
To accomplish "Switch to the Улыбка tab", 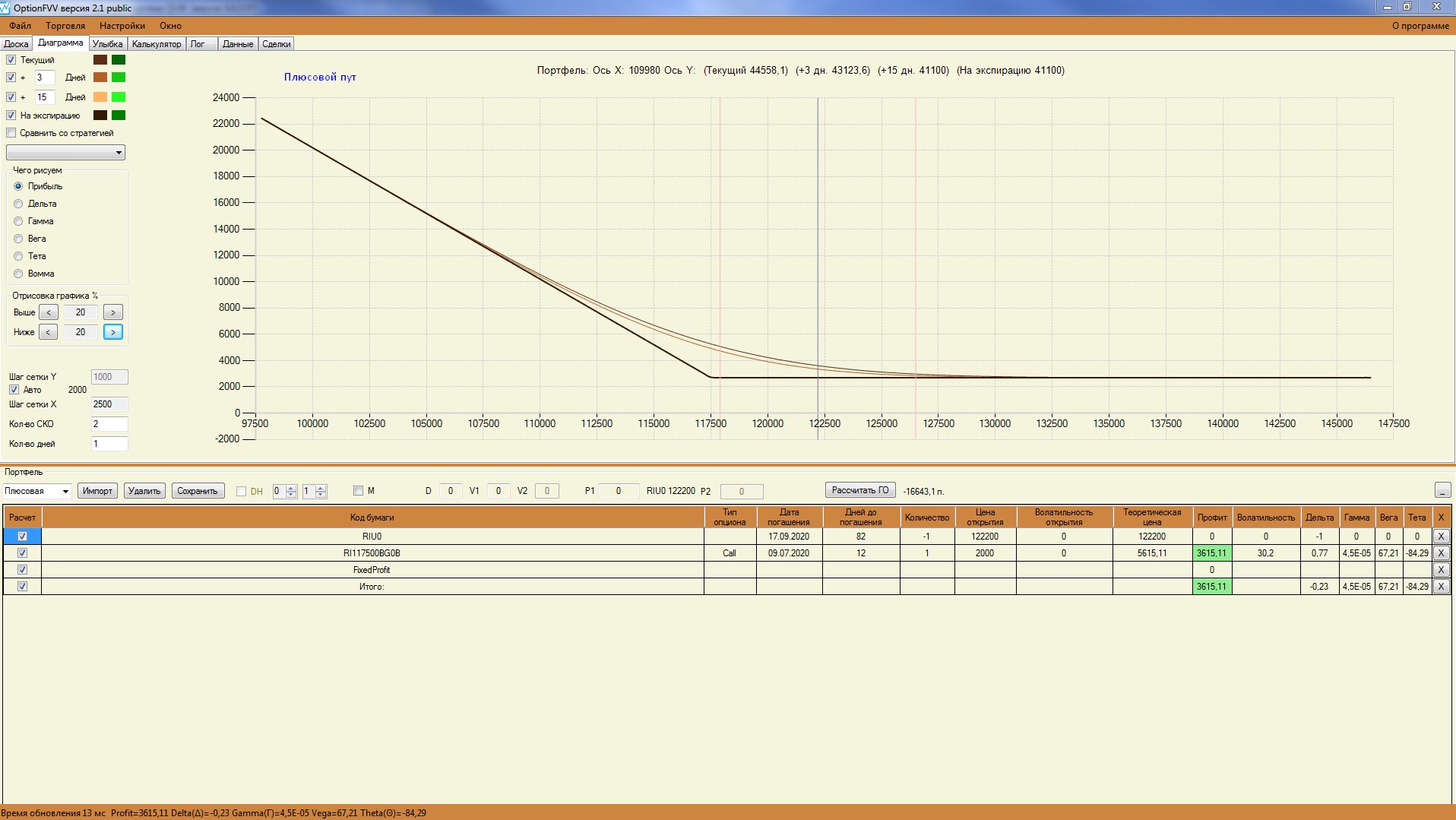I will click(x=108, y=44).
